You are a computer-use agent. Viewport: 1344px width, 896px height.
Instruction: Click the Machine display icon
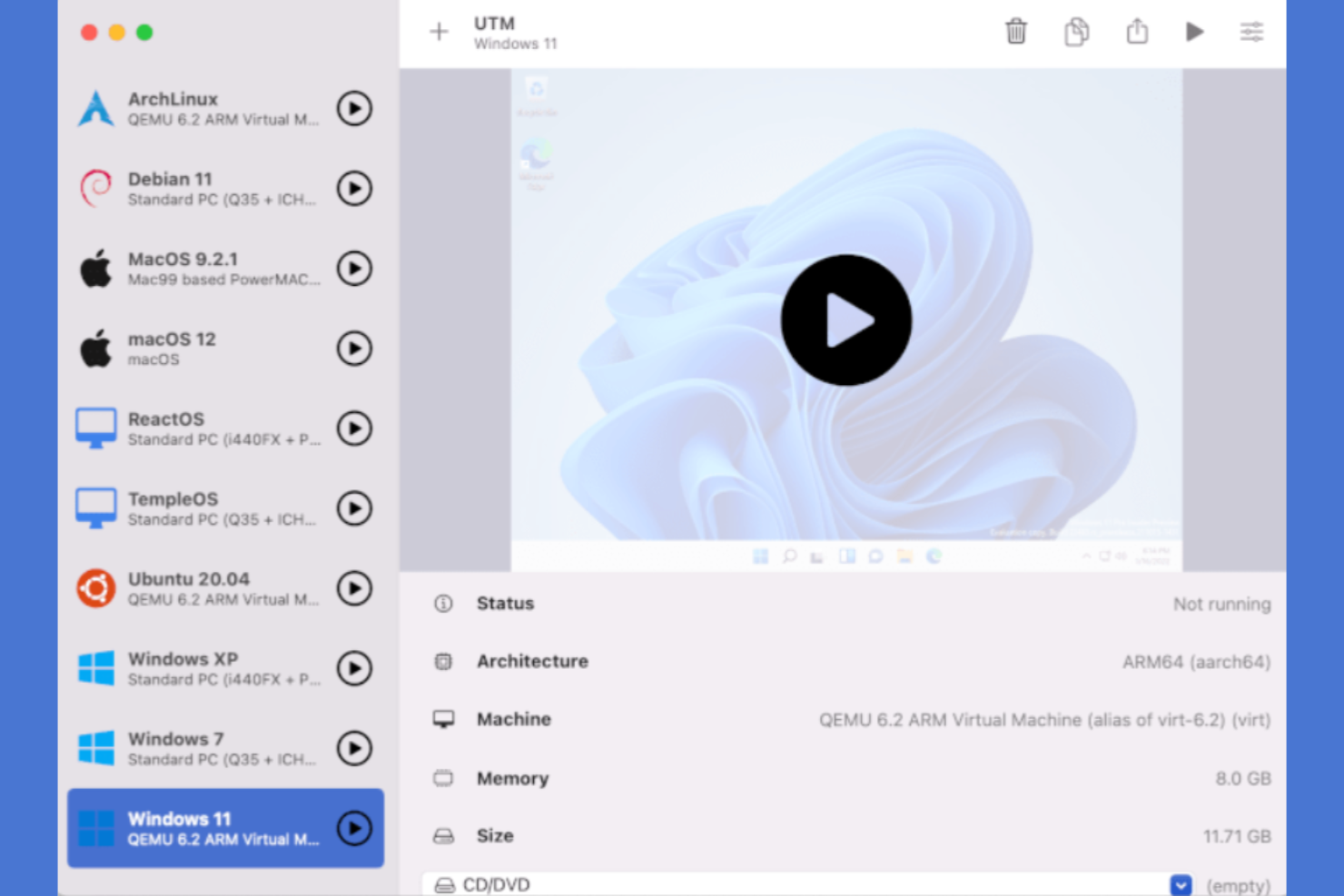tap(443, 719)
